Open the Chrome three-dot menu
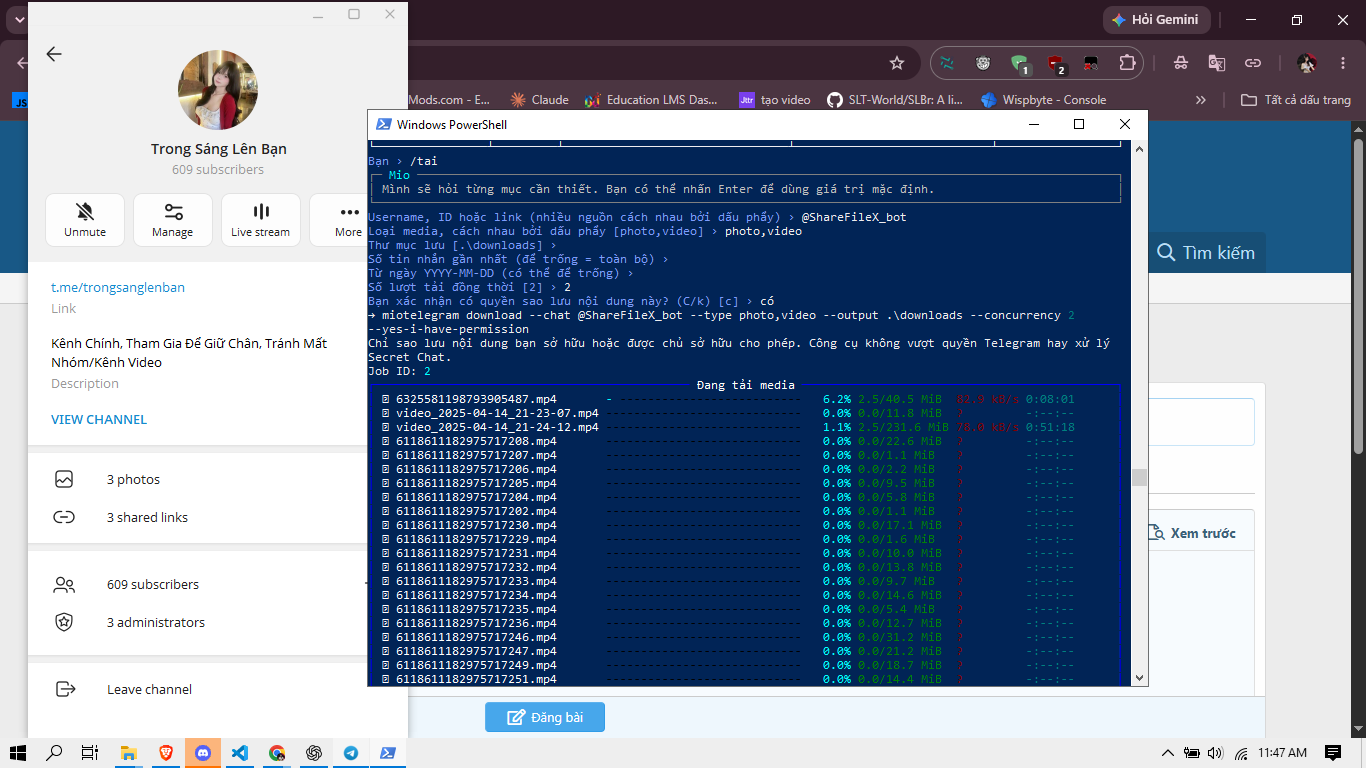Image resolution: width=1366 pixels, height=768 pixels. [x=1343, y=63]
